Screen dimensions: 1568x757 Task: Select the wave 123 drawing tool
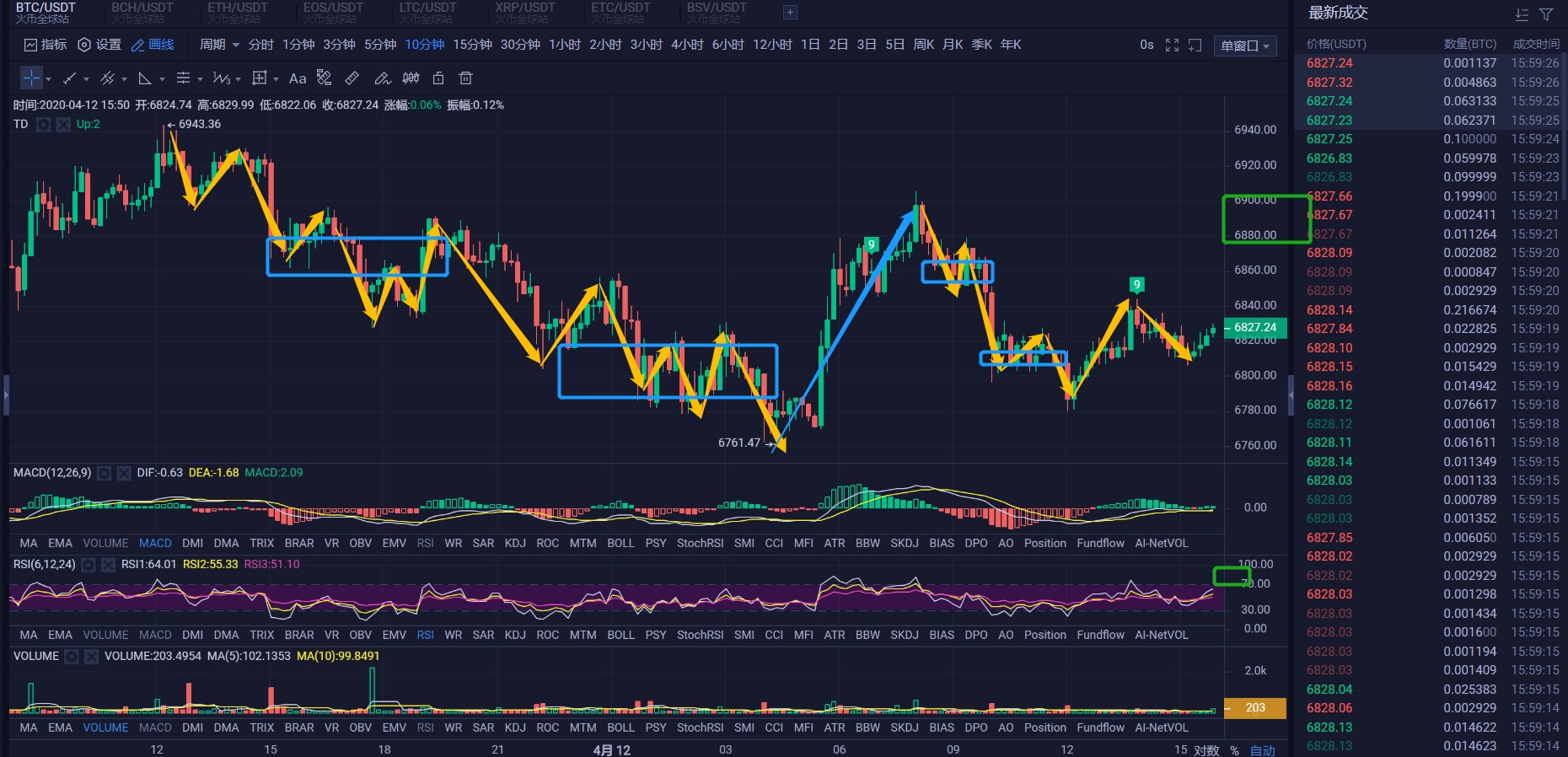[x=221, y=78]
